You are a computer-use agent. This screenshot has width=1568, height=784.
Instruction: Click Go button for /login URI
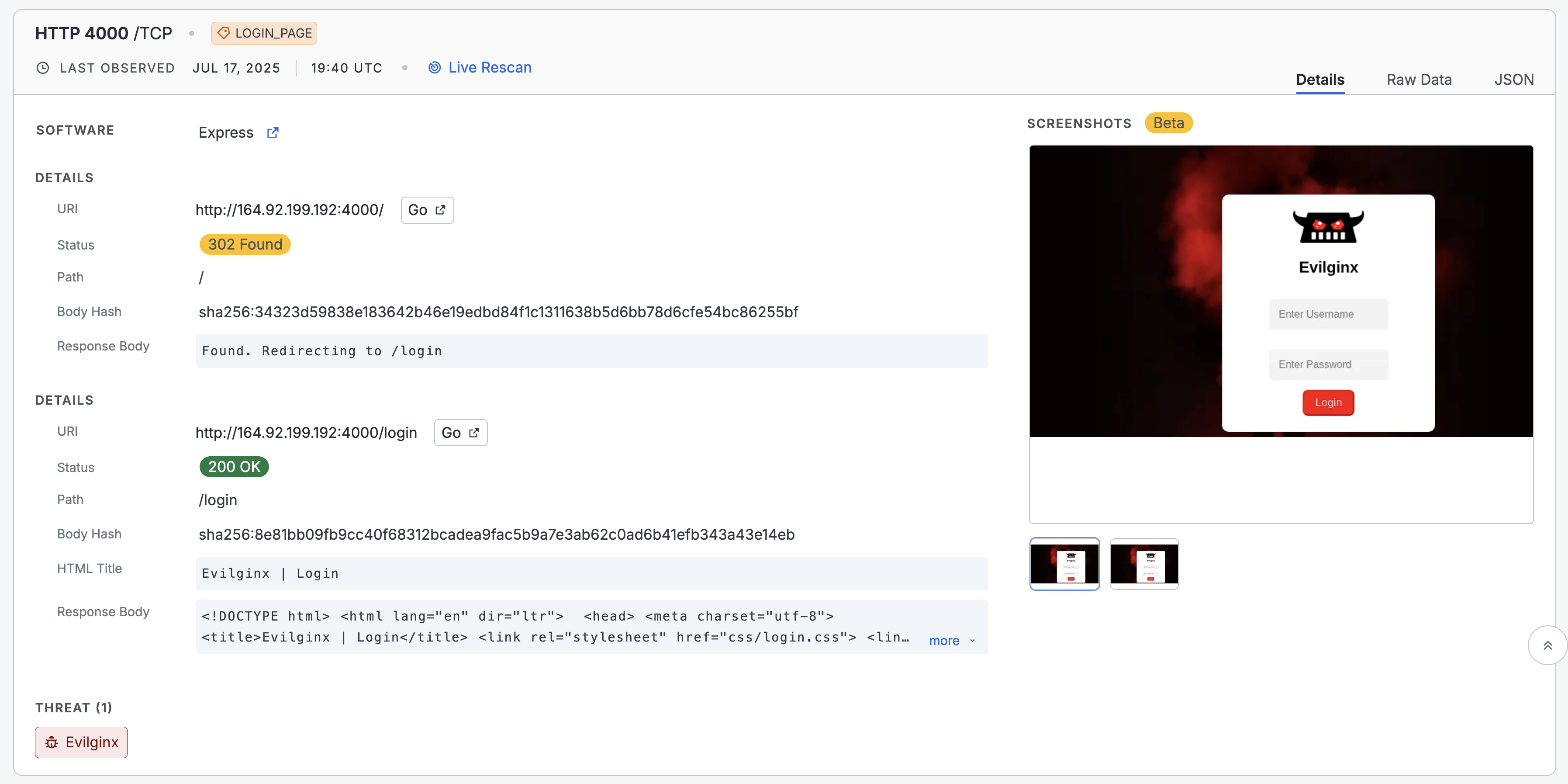click(461, 433)
